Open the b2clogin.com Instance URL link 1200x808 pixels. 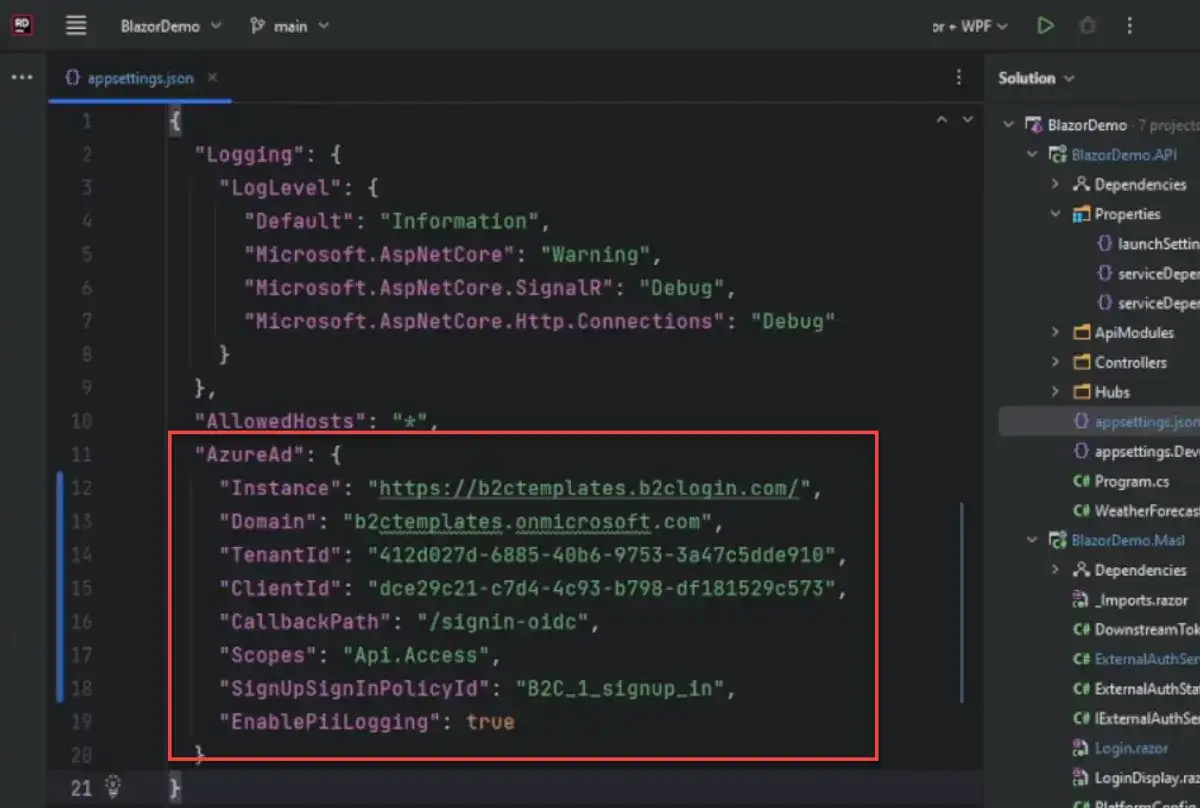[x=590, y=488]
